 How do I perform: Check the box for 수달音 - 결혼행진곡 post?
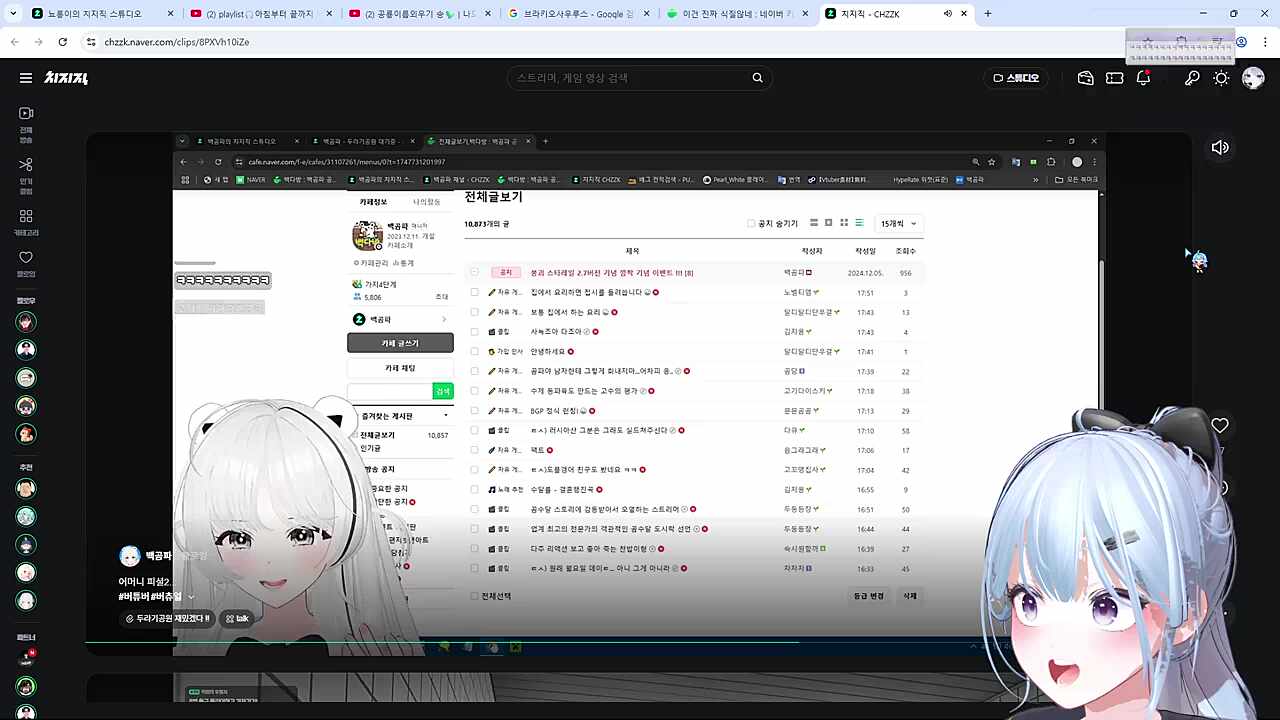[474, 490]
